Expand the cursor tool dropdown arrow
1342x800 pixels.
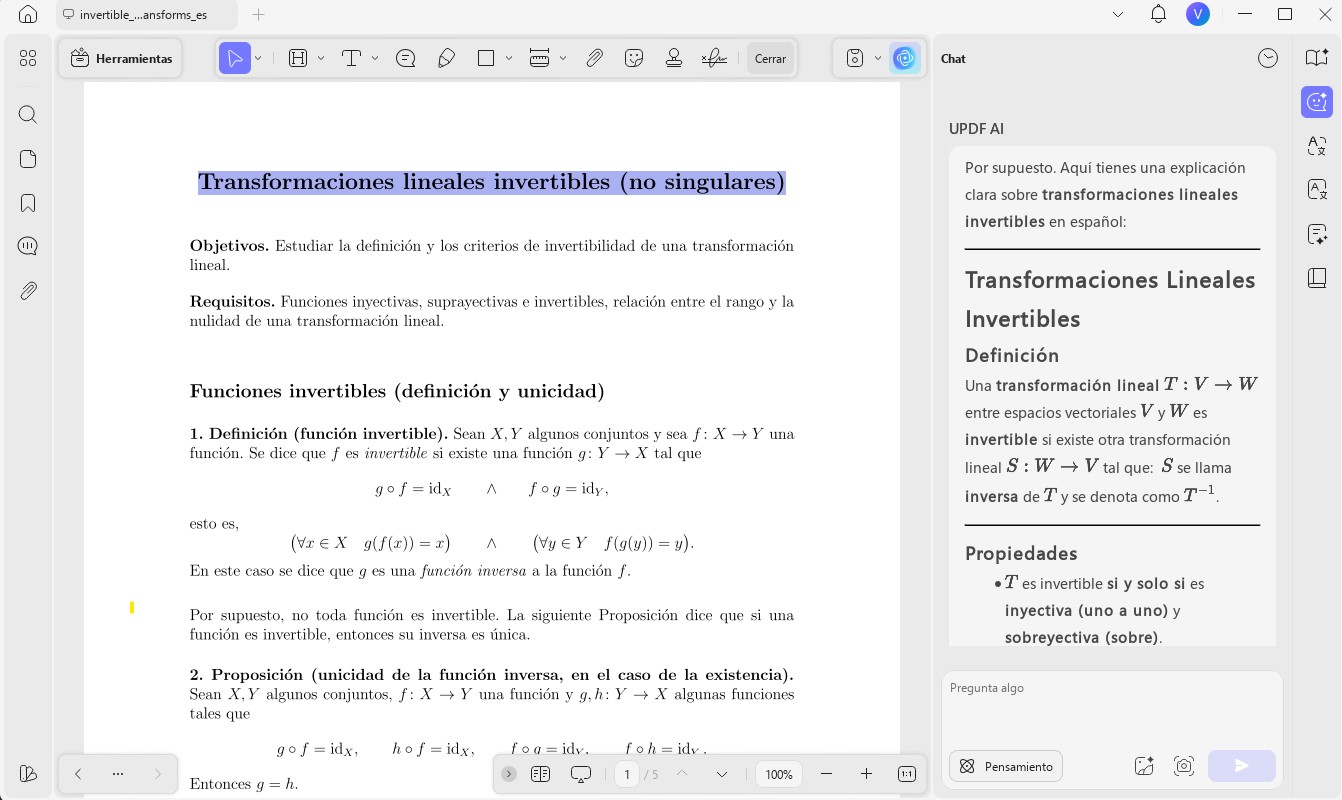[258, 58]
